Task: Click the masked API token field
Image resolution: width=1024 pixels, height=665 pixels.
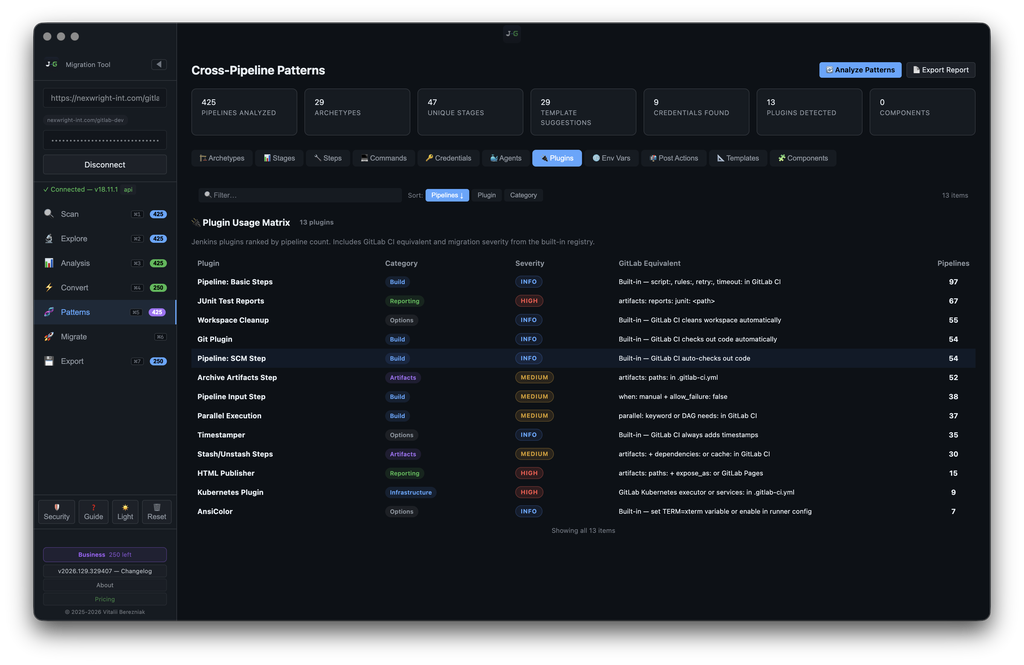Action: coord(104,140)
